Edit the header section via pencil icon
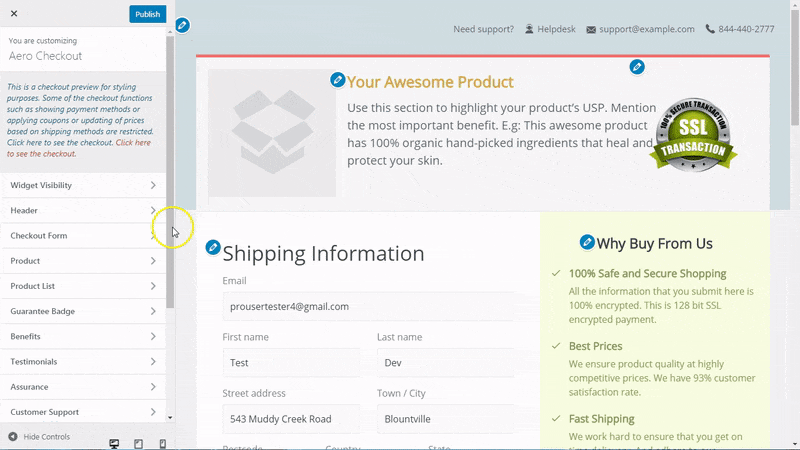The image size is (800, 450). (182, 25)
